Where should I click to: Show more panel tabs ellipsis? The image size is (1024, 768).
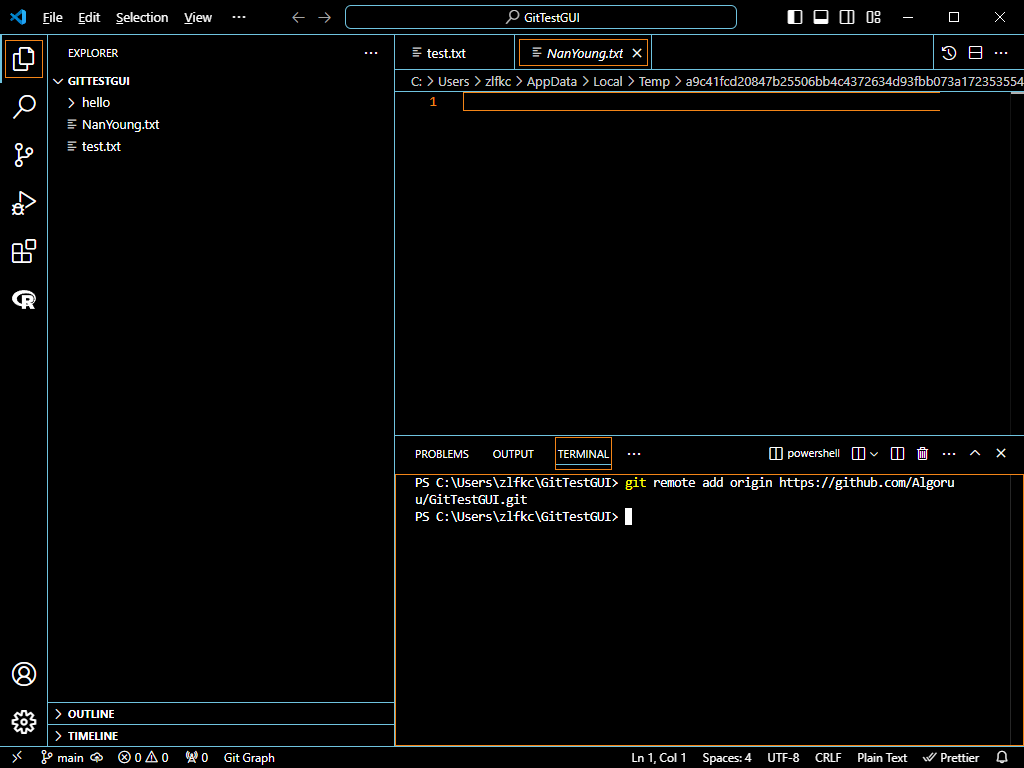coord(634,454)
